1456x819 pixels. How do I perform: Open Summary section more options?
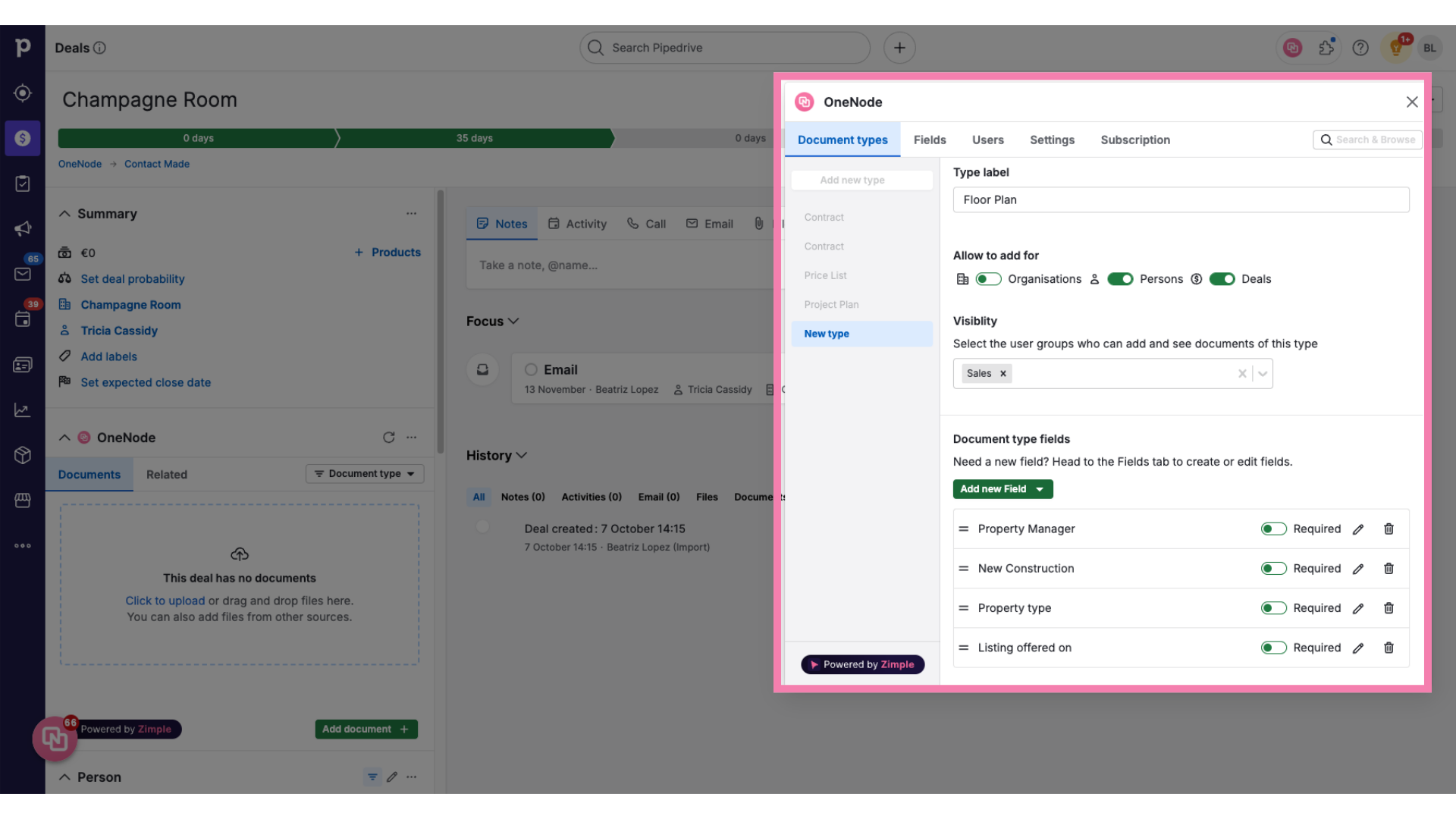tap(411, 214)
